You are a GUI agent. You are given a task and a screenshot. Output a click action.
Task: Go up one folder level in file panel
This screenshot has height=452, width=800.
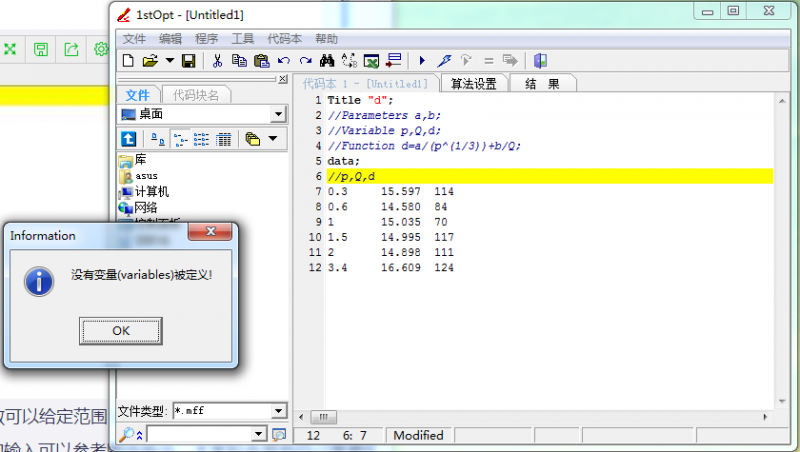point(129,139)
